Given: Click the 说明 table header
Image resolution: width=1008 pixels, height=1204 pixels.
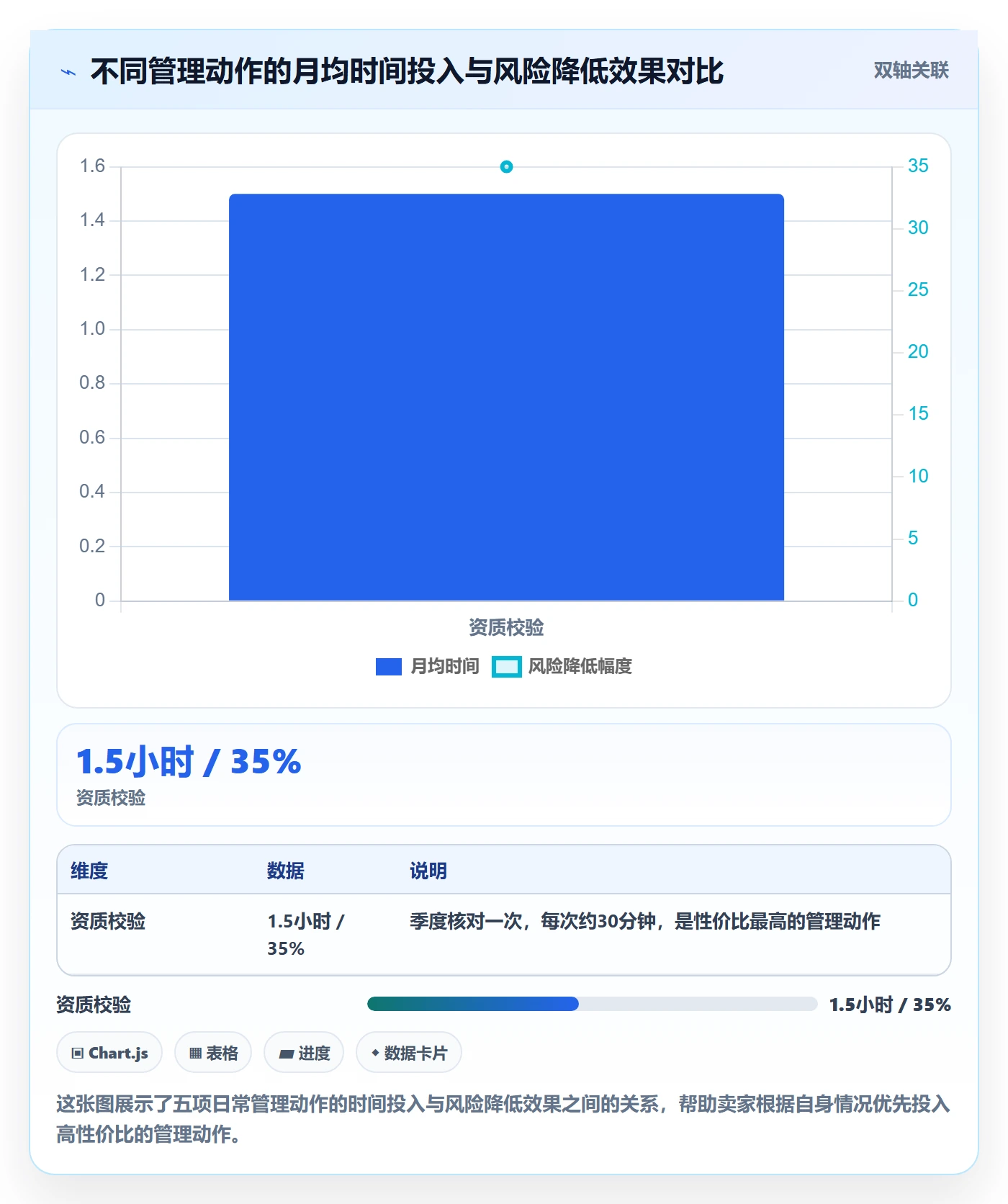Looking at the screenshot, I should pos(428,871).
